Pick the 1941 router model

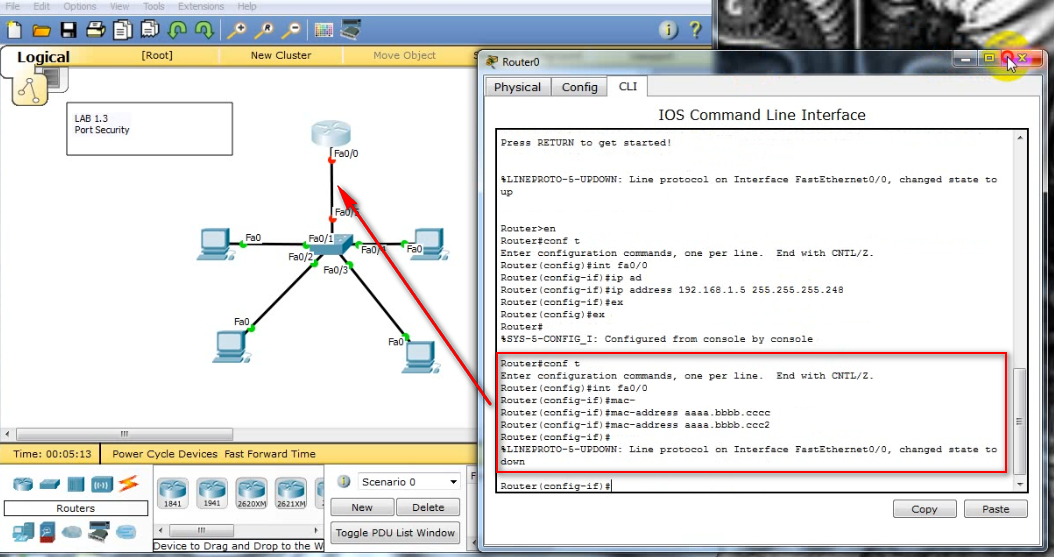click(x=212, y=492)
